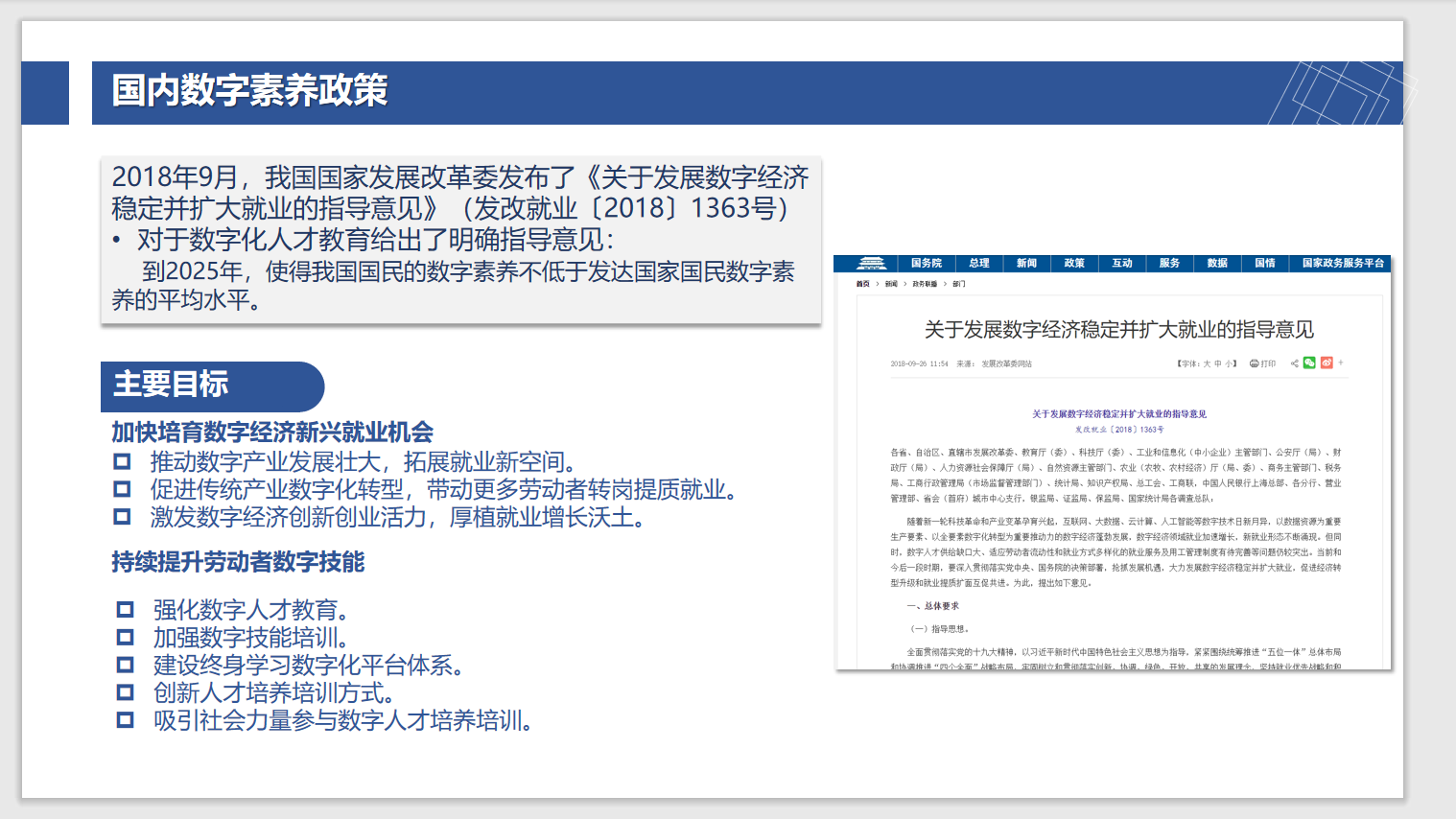The width and height of the screenshot is (1456, 819).
Task: Click the slide title 国内数字素养政策
Action: click(249, 91)
